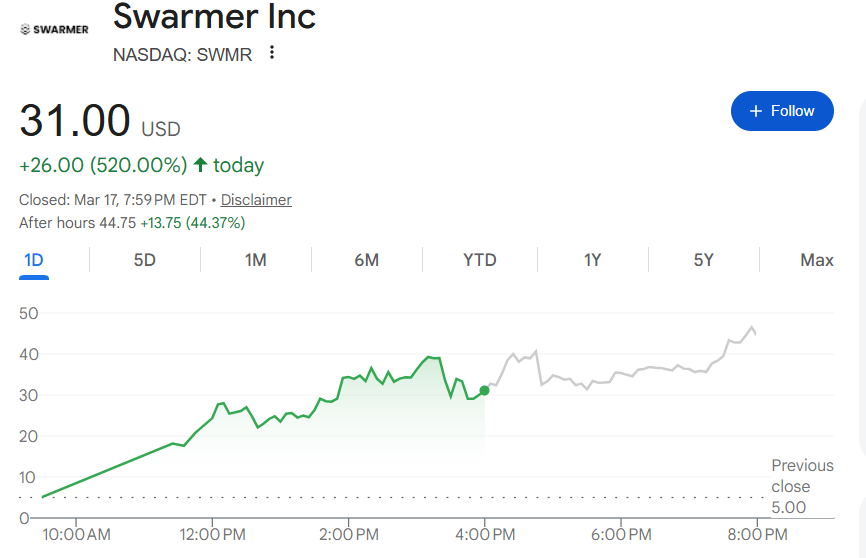Viewport: 866px width, 558px height.
Task: Click the green up arrow price indicator
Action: (x=201, y=165)
